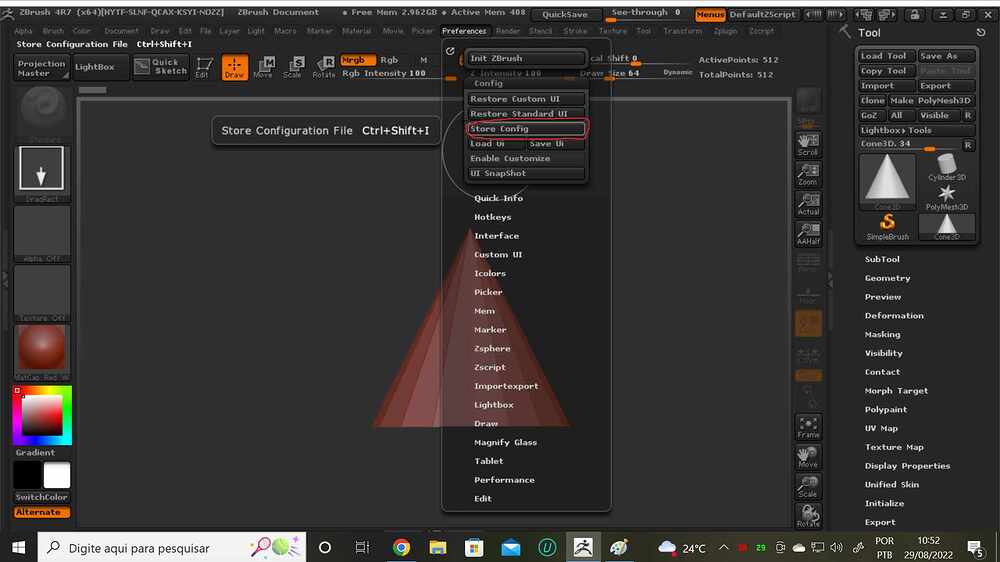Image resolution: width=1000 pixels, height=562 pixels.
Task: Toggle the M material channel button
Action: (423, 60)
